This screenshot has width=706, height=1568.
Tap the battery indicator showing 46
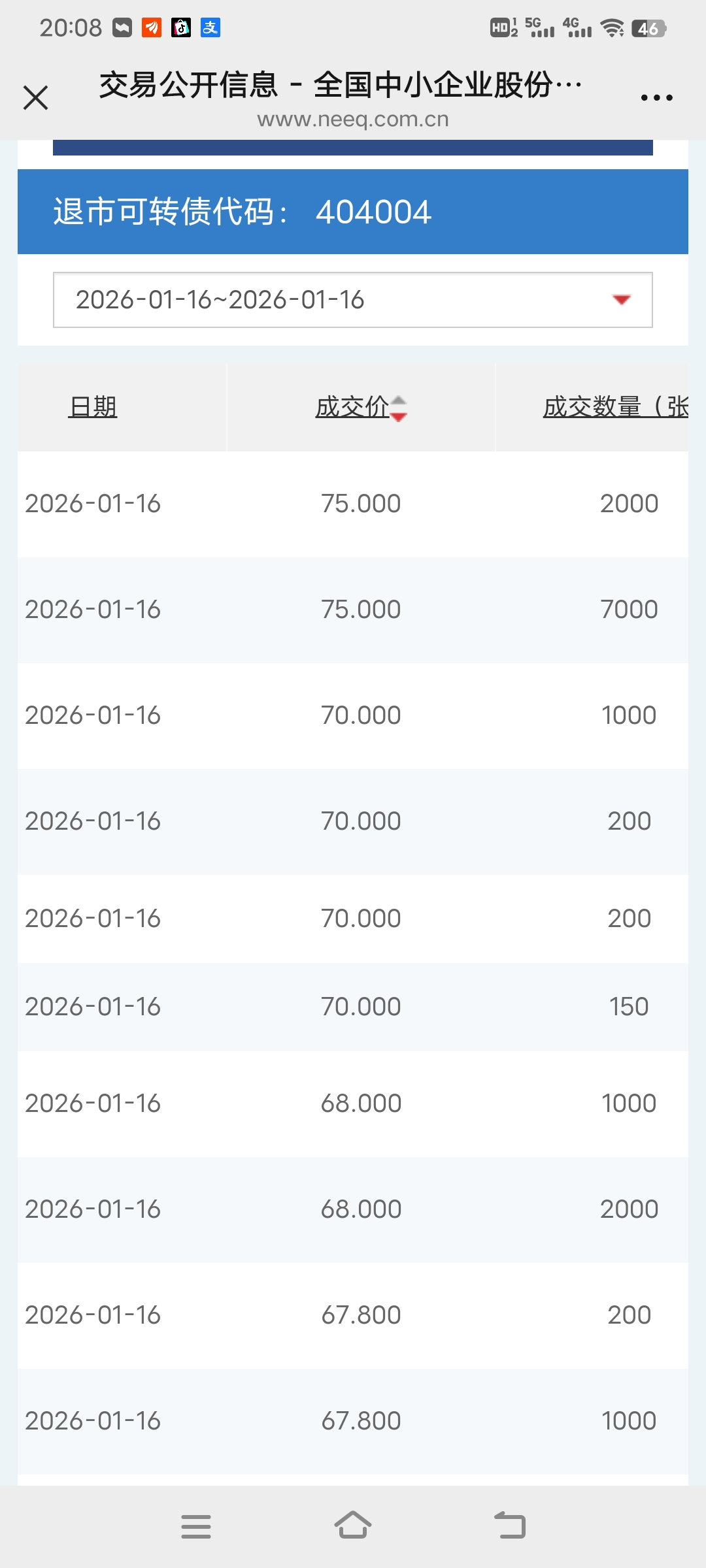[x=648, y=28]
